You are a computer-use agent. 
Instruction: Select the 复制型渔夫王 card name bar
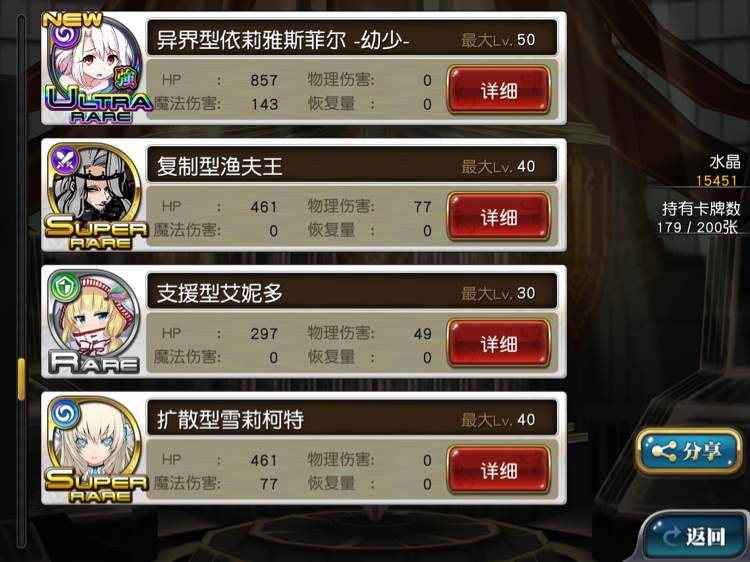point(352,165)
